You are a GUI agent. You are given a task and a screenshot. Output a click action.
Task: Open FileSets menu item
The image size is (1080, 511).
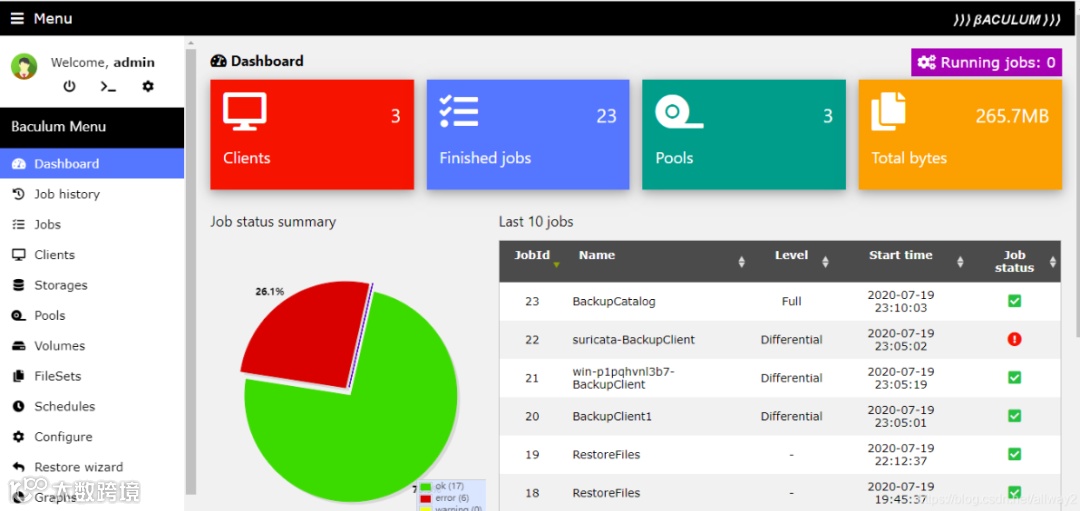pyautogui.click(x=92, y=376)
